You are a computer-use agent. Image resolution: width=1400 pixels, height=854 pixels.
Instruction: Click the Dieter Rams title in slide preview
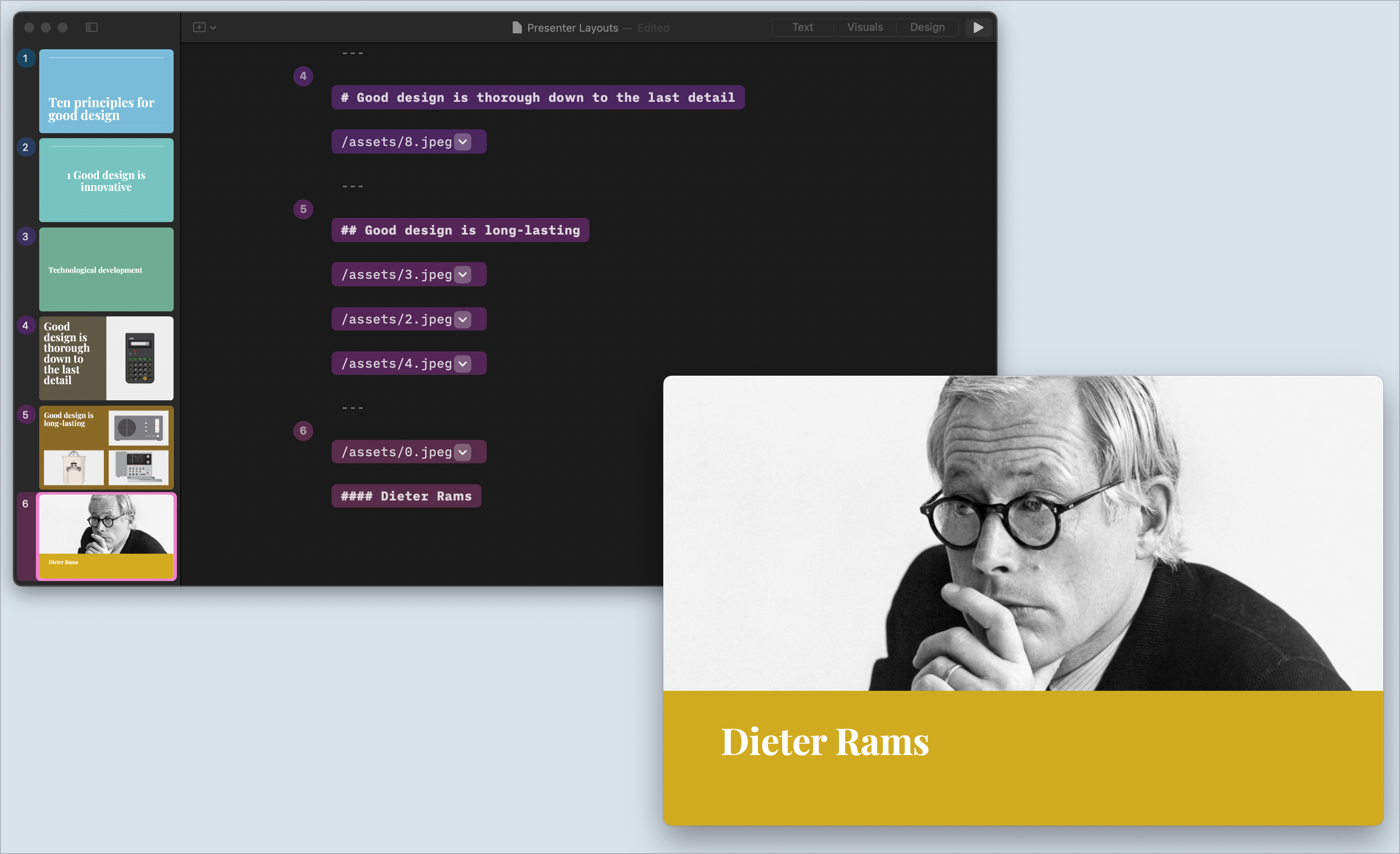(824, 742)
